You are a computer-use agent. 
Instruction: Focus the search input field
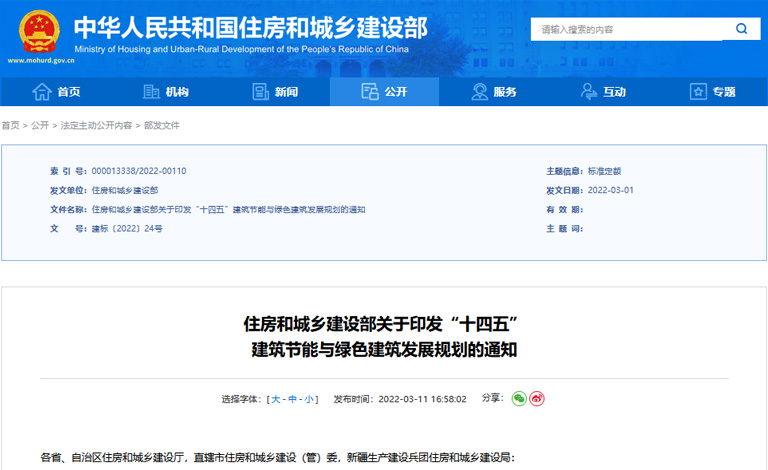click(x=629, y=29)
